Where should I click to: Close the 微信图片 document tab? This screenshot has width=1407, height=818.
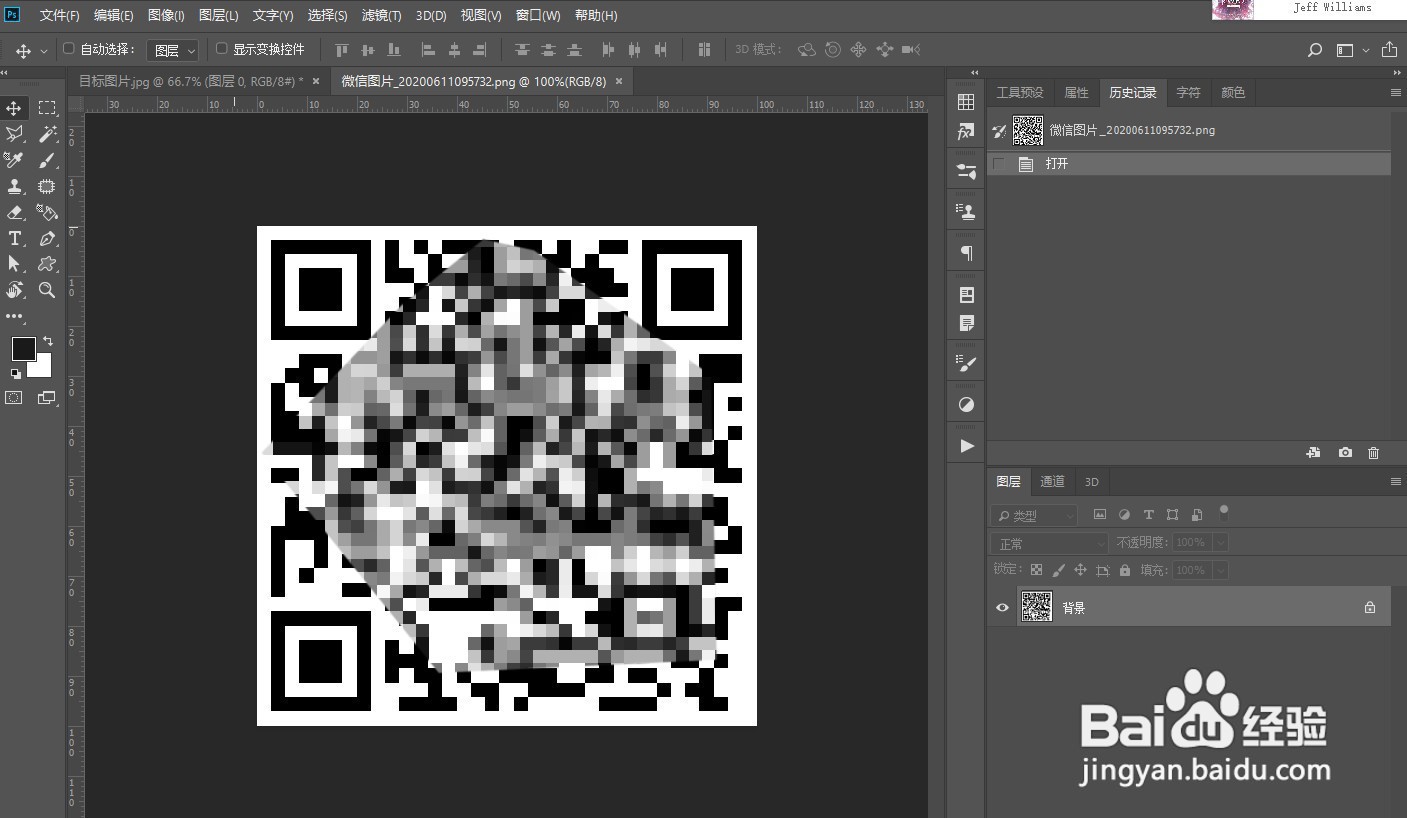coord(619,82)
